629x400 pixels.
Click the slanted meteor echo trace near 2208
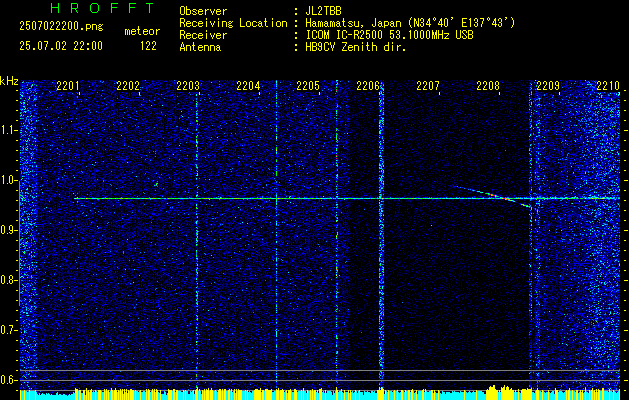click(491, 196)
